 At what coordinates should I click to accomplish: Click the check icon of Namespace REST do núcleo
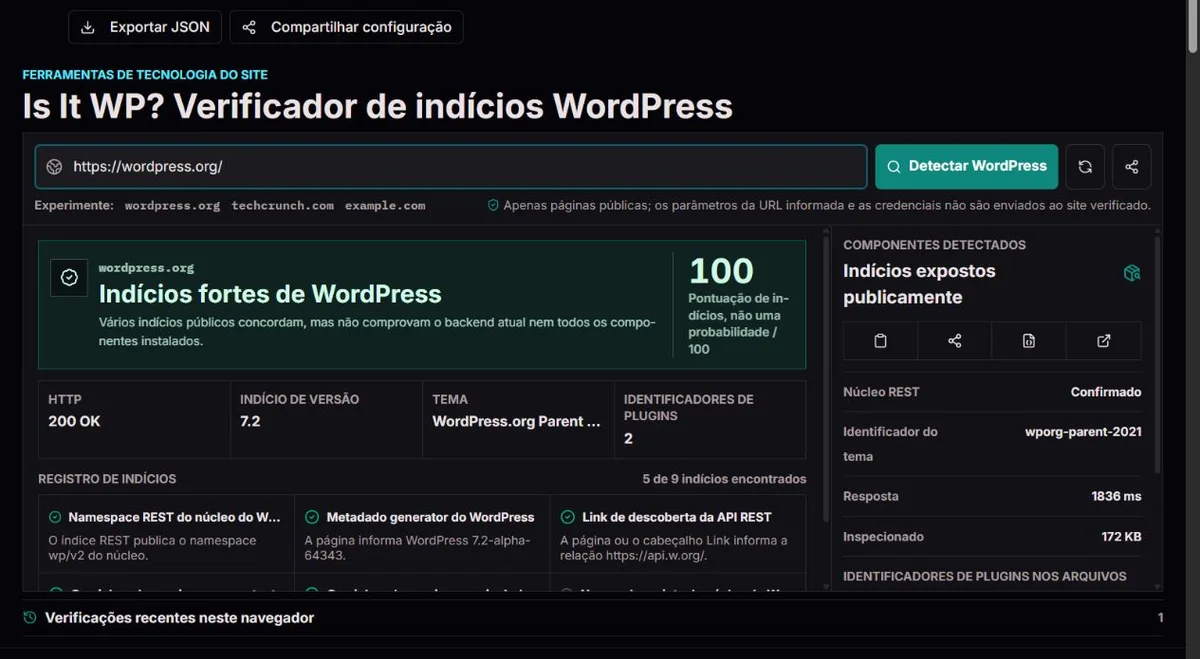click(x=55, y=517)
